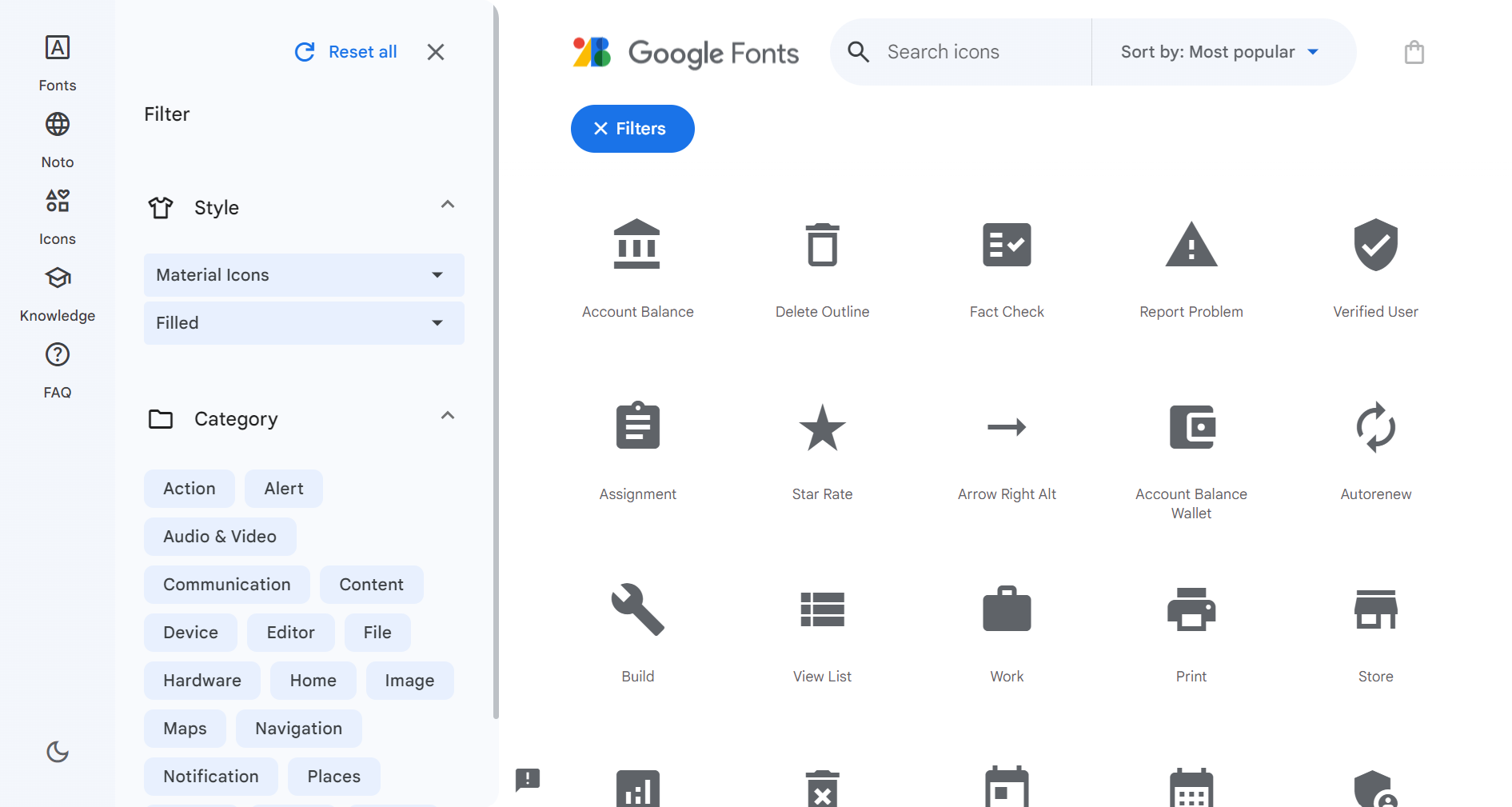Select the View List icon
This screenshot has height=807, width=1512.
(x=822, y=609)
